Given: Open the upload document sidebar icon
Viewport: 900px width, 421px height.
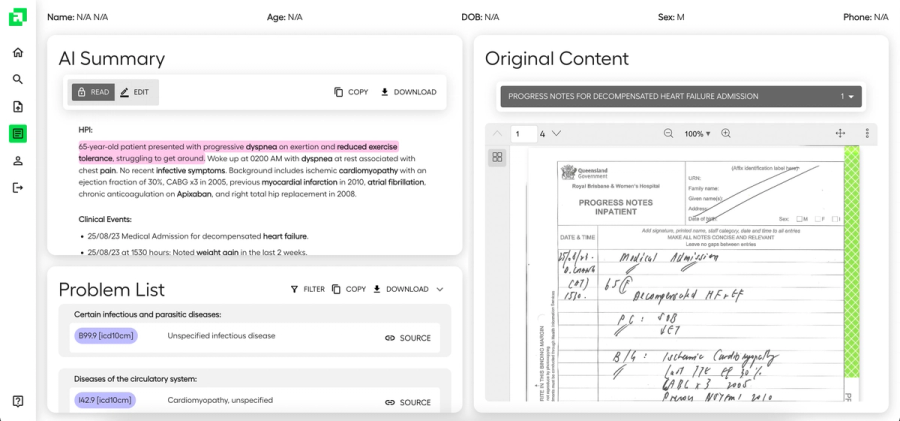Looking at the screenshot, I should 18,107.
